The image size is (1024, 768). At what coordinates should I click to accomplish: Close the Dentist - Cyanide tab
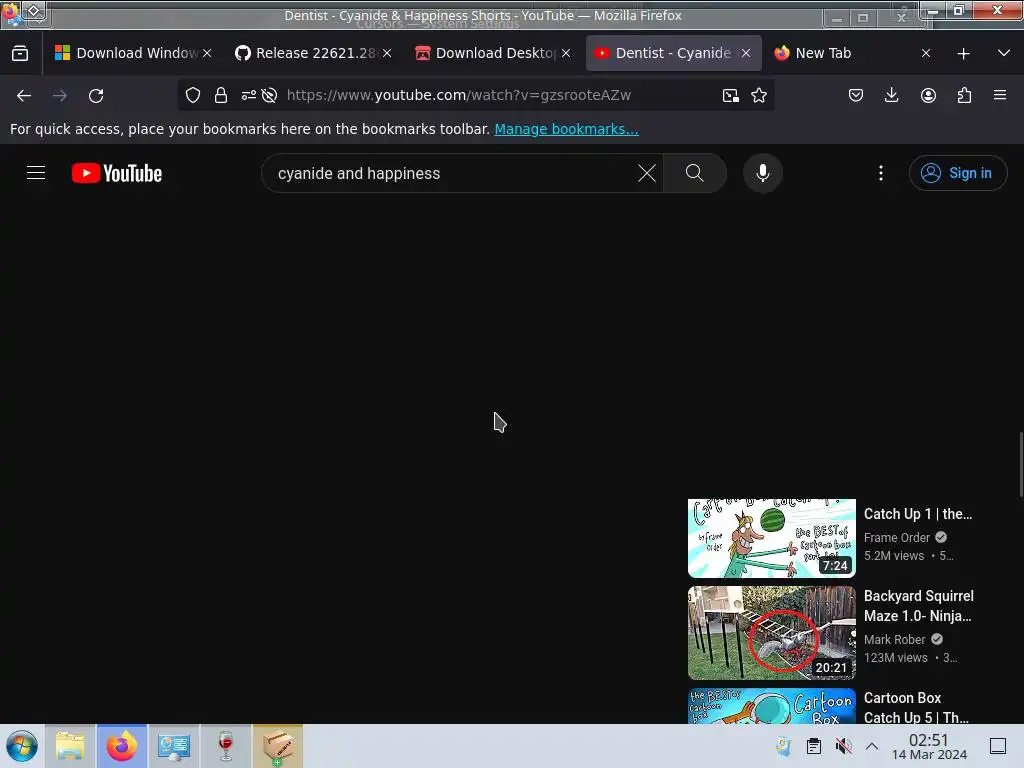pos(746,54)
